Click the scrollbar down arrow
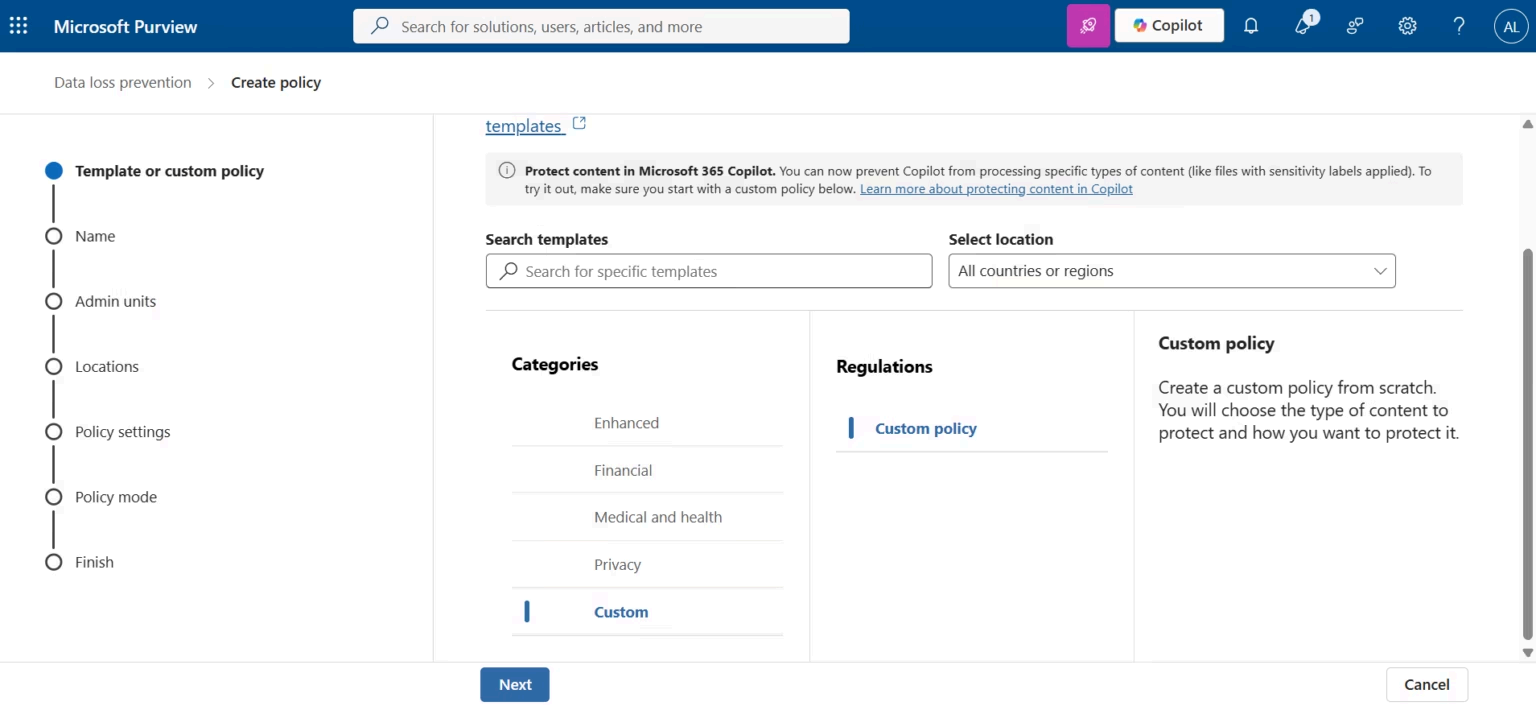The width and height of the screenshot is (1536, 706). tap(1527, 653)
